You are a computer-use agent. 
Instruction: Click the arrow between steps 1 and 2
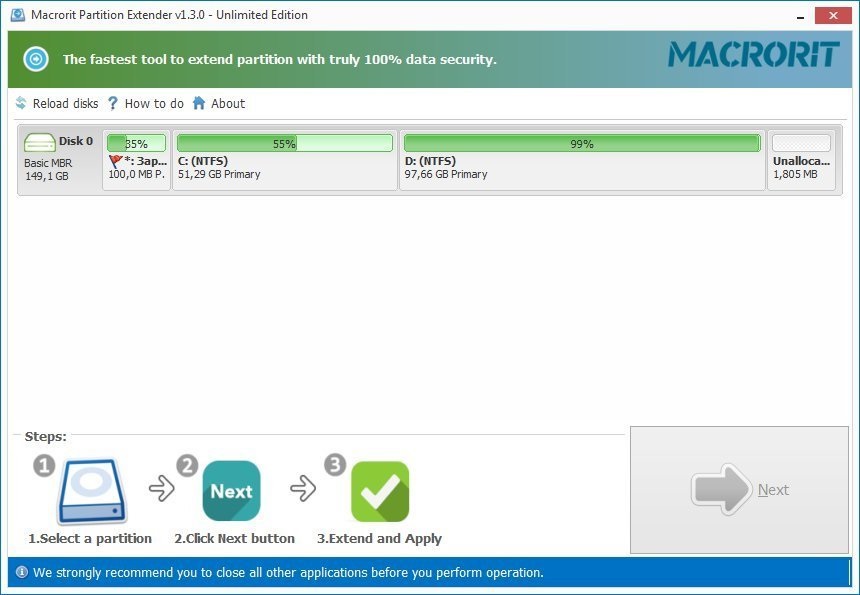(160, 490)
